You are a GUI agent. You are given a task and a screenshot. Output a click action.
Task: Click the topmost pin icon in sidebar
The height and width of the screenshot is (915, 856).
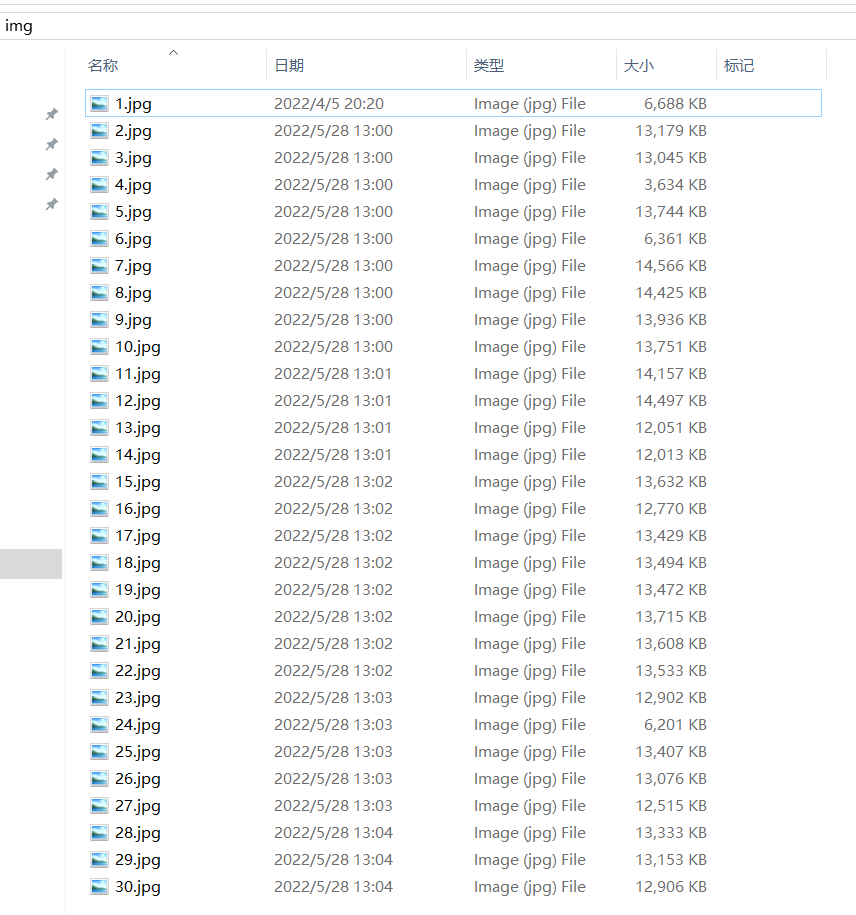click(52, 115)
